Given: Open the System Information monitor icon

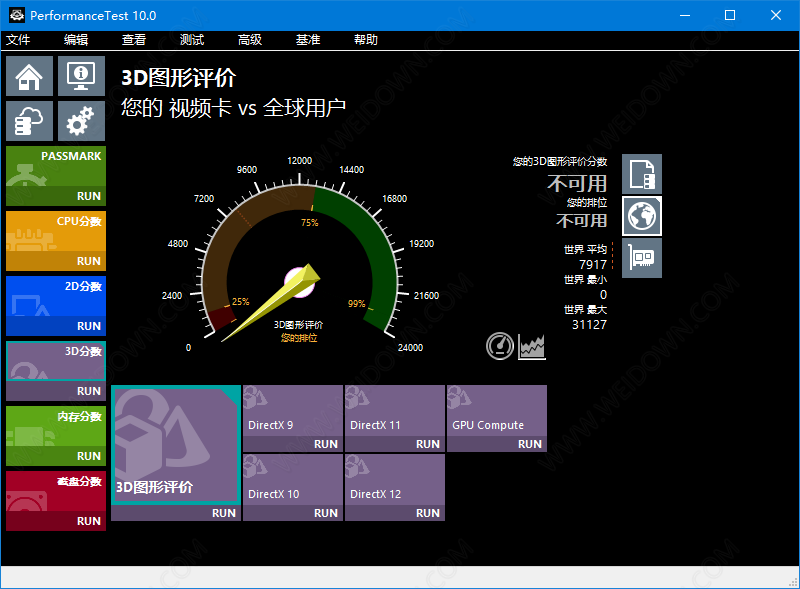Looking at the screenshot, I should (x=81, y=76).
